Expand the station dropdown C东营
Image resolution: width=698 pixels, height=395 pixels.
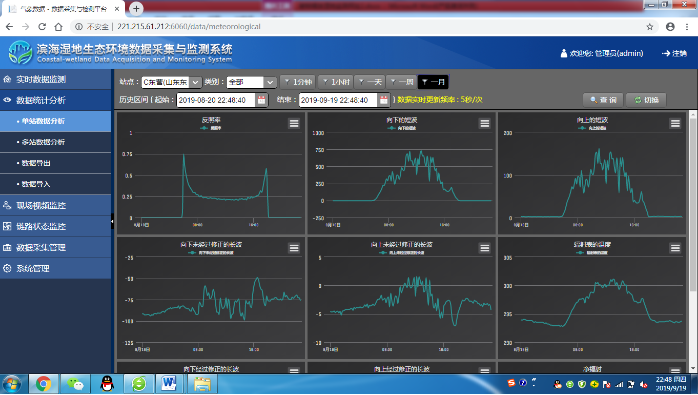tap(171, 82)
